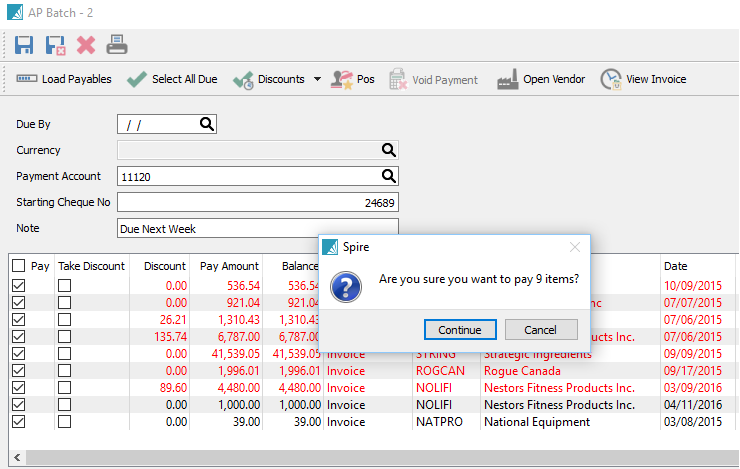Open Payment Account lookup search icon
Screen dimensions: 740x469
pyautogui.click(x=388, y=176)
